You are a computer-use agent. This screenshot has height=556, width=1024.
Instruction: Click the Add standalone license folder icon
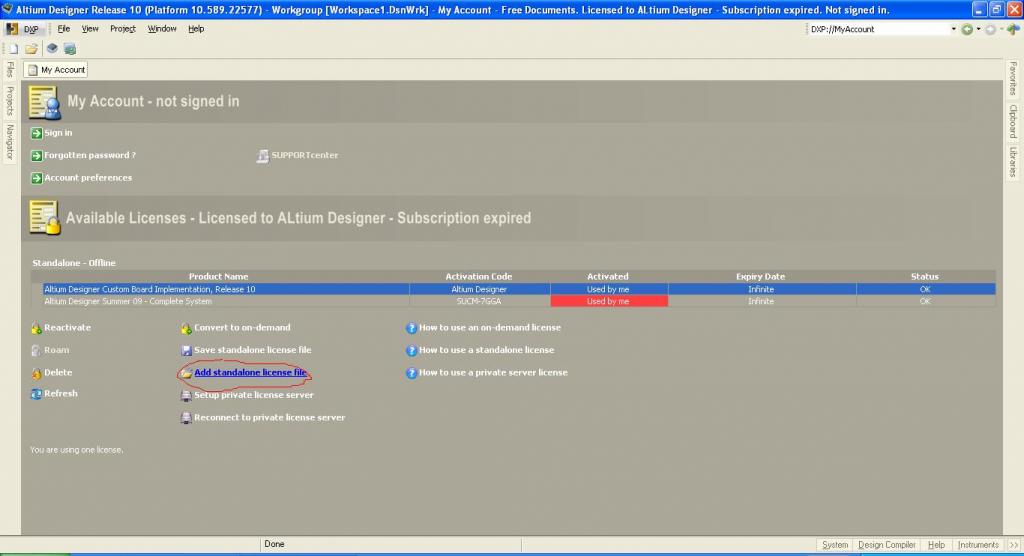coord(186,373)
